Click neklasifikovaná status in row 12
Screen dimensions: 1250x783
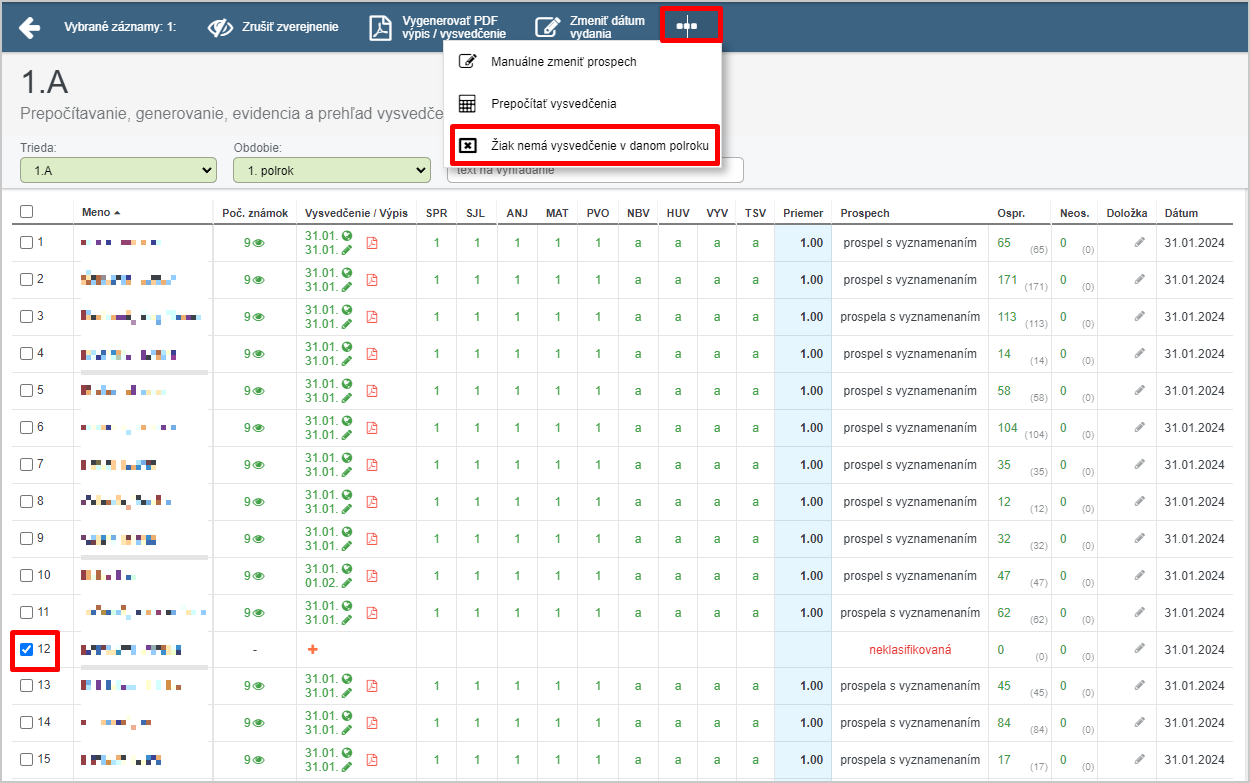pos(910,650)
